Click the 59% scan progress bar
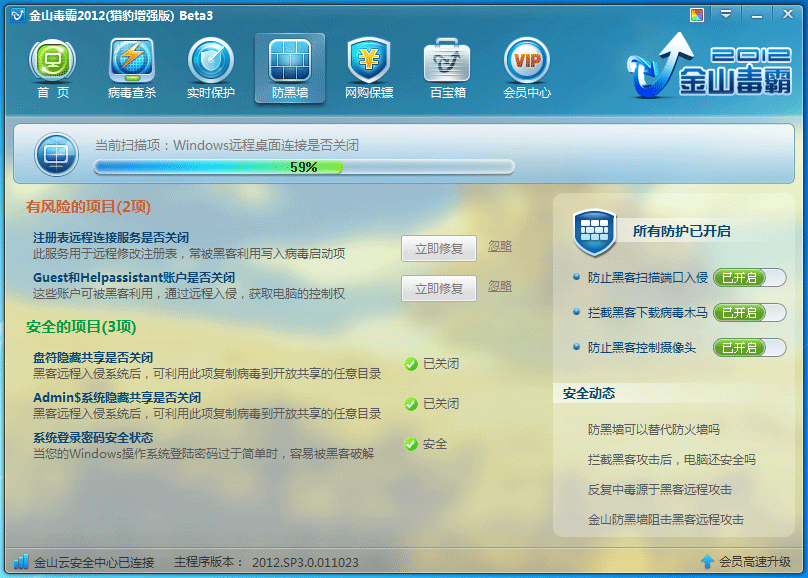 click(x=304, y=167)
